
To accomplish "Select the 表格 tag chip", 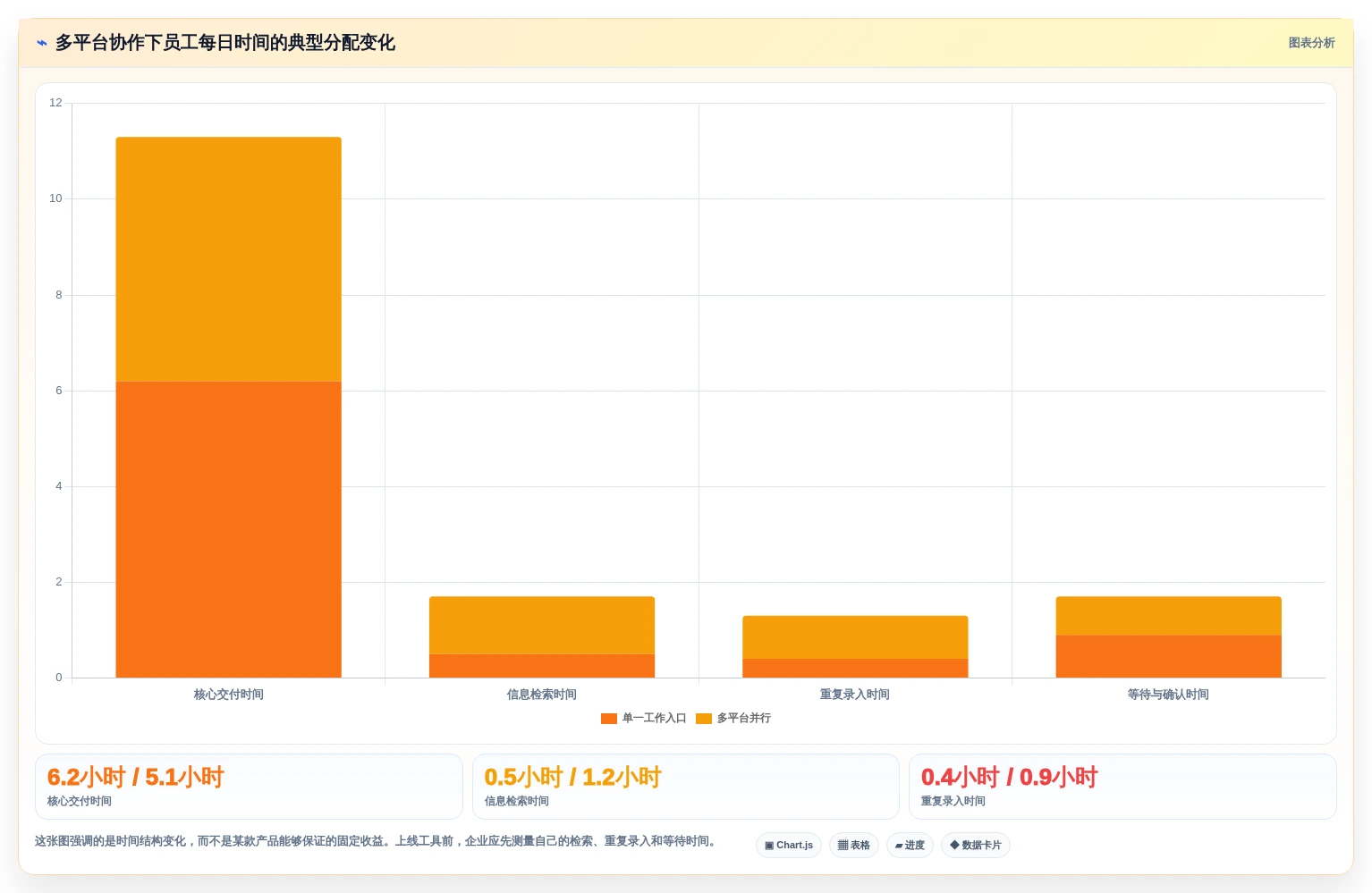I will point(854,845).
